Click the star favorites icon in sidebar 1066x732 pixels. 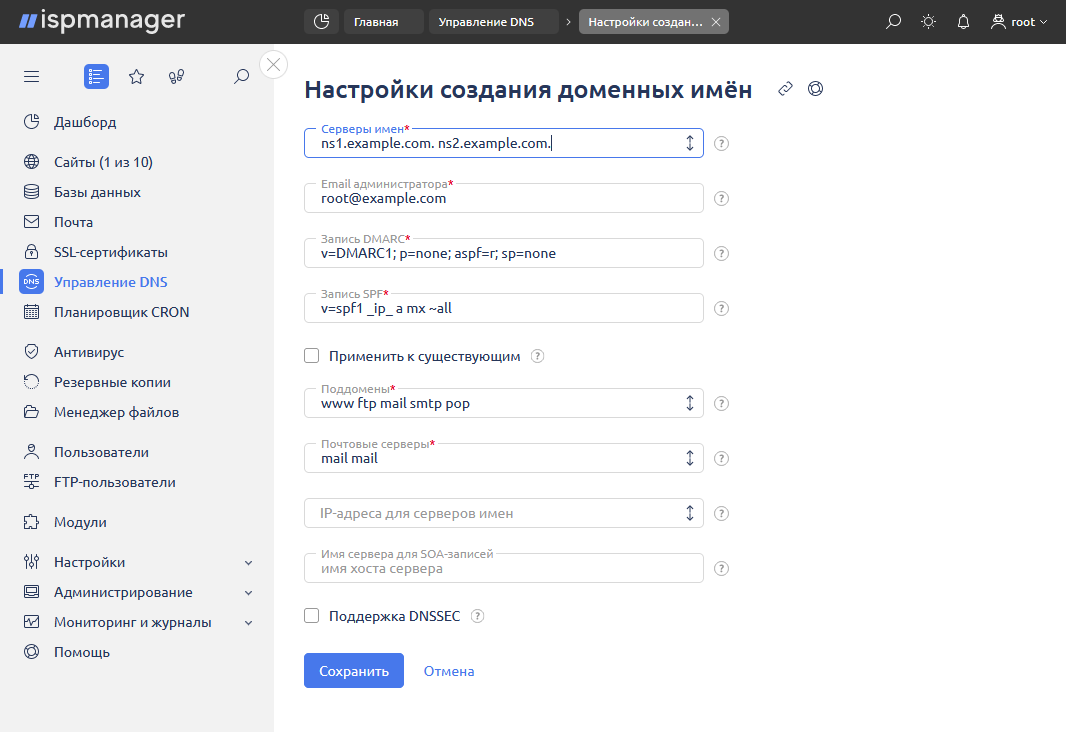pos(136,76)
